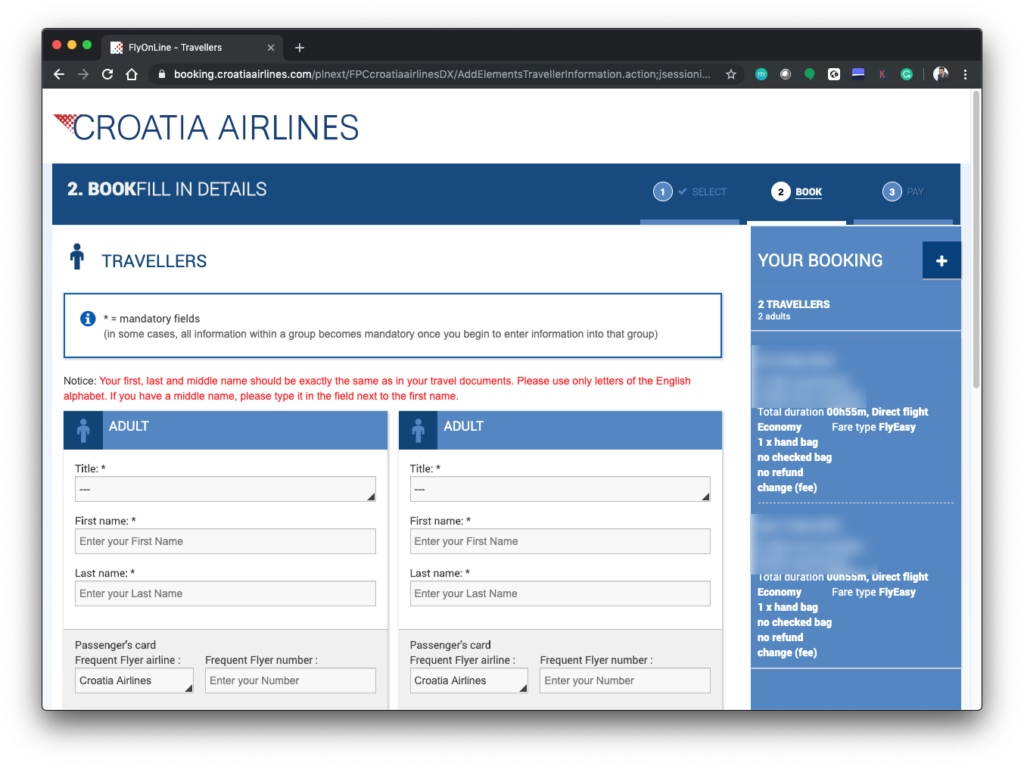
Task: Expand second adult's Frequent Flyer airline dropdown
Action: pyautogui.click(x=469, y=681)
